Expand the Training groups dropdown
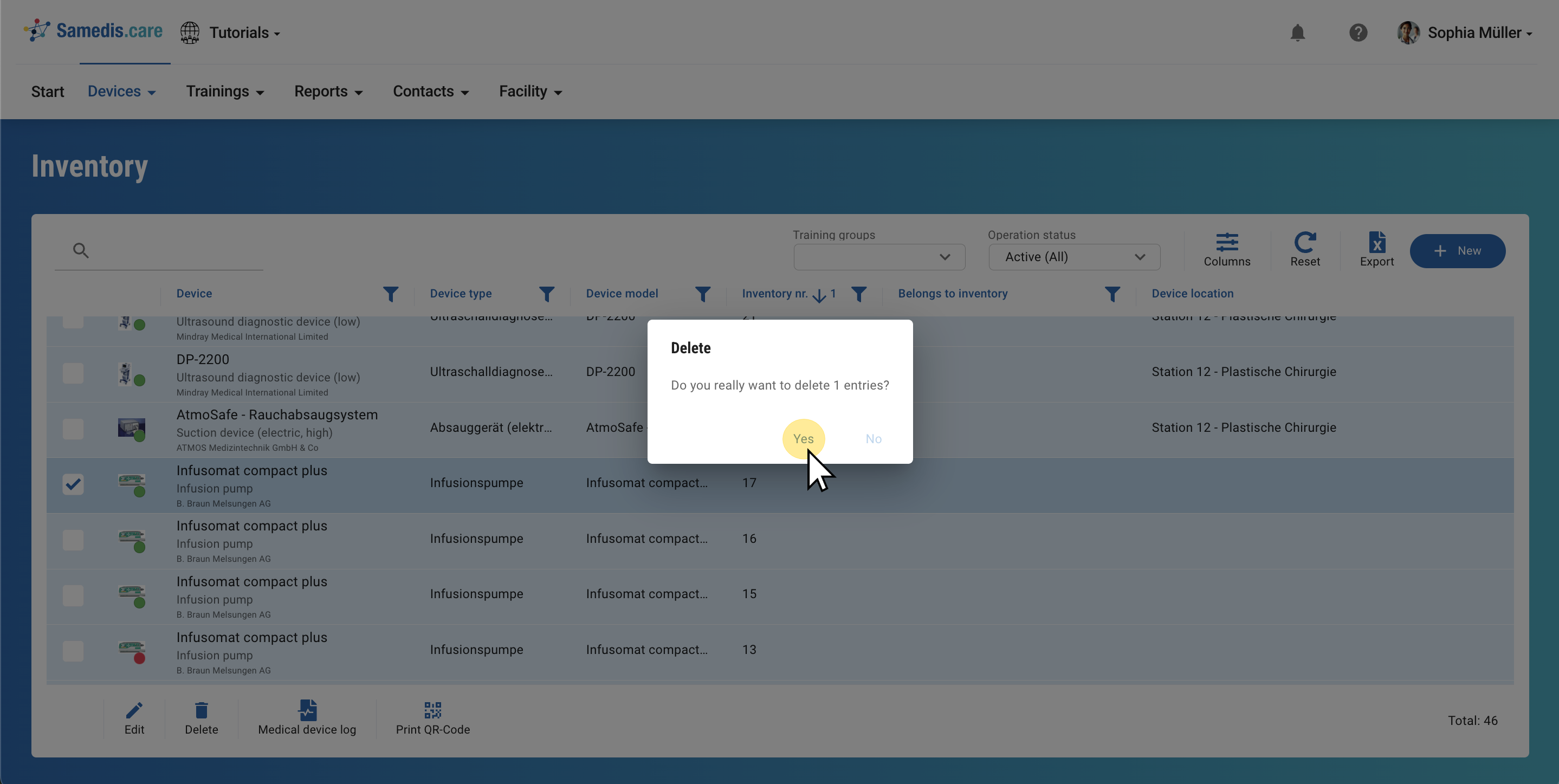 (879, 257)
